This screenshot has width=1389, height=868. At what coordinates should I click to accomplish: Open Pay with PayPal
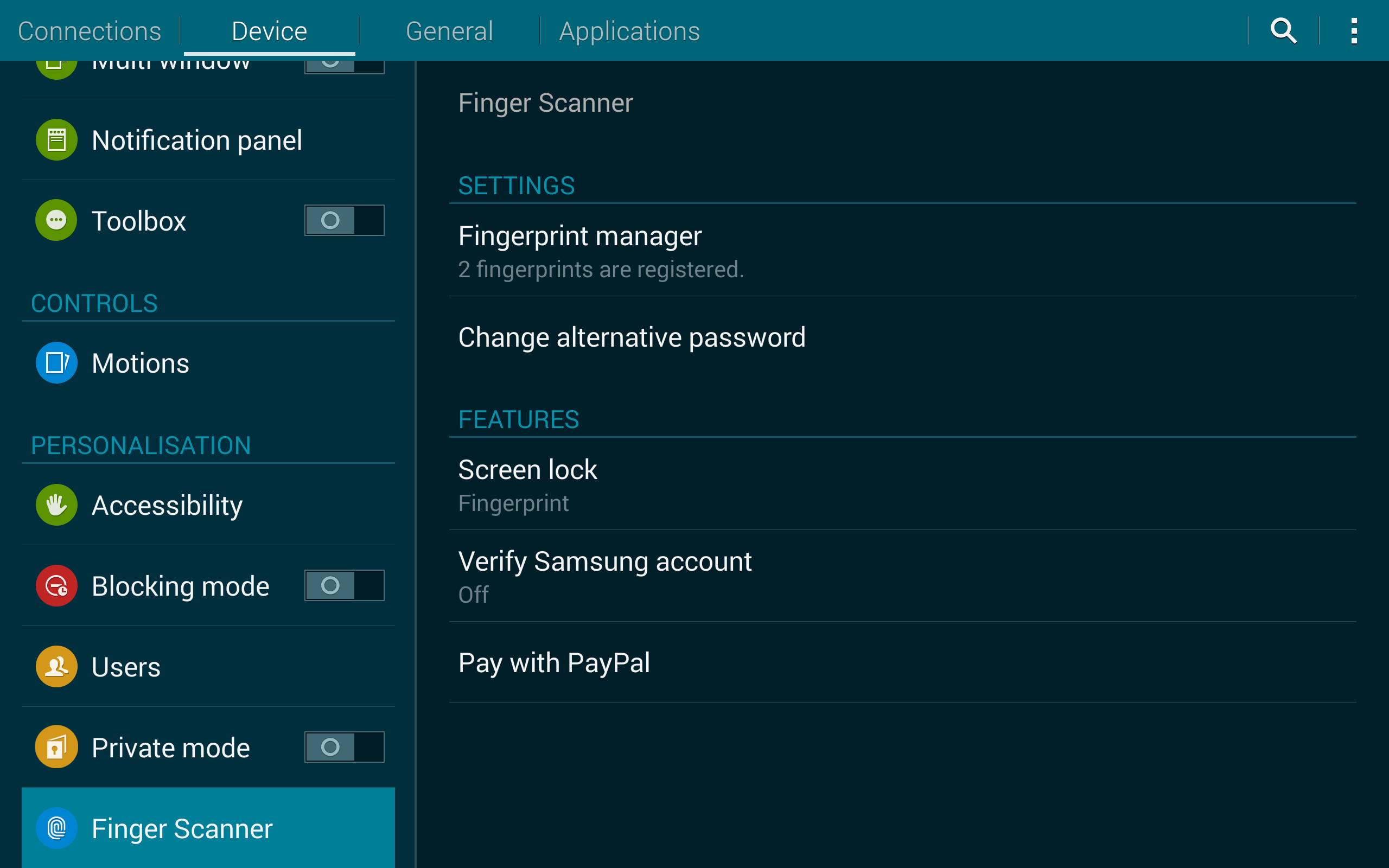[x=902, y=662]
